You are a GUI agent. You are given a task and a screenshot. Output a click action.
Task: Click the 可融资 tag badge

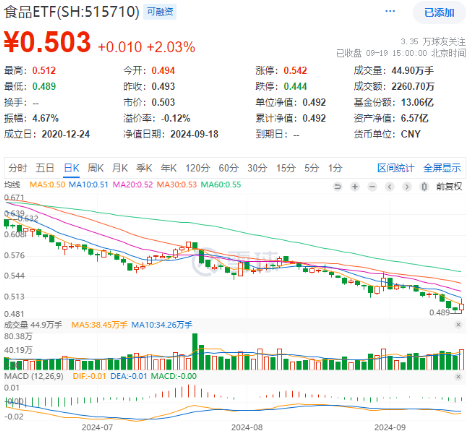coord(160,12)
